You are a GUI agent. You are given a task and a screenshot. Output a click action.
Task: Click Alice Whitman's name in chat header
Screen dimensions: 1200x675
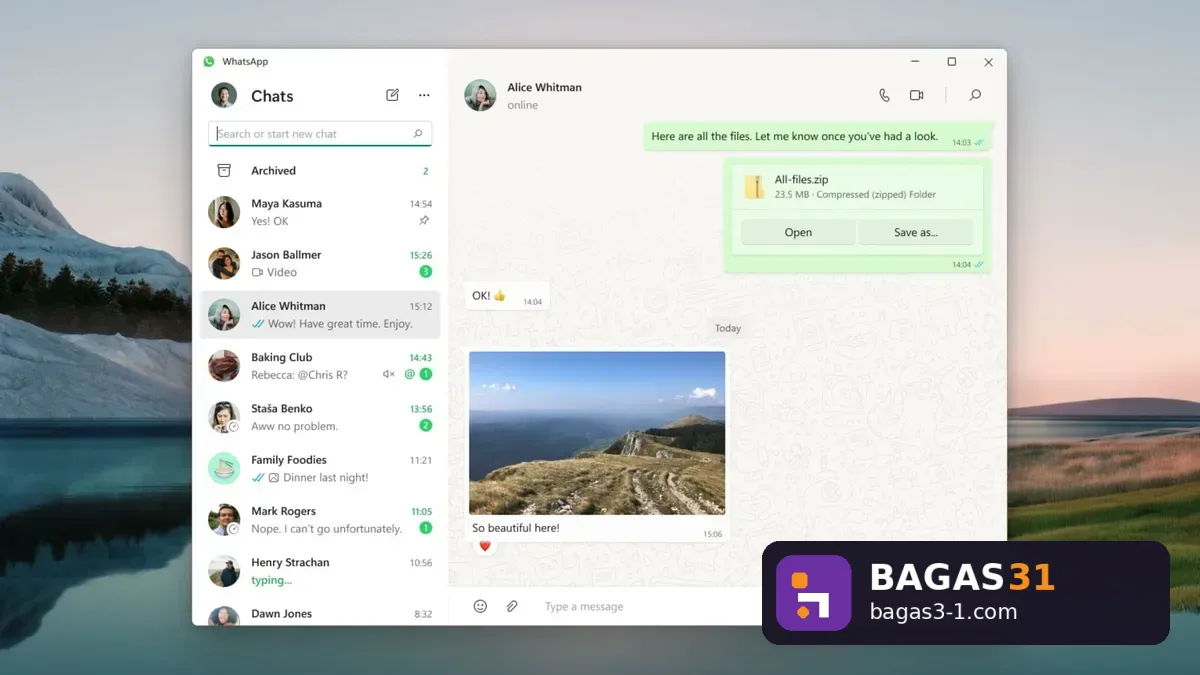tap(544, 87)
